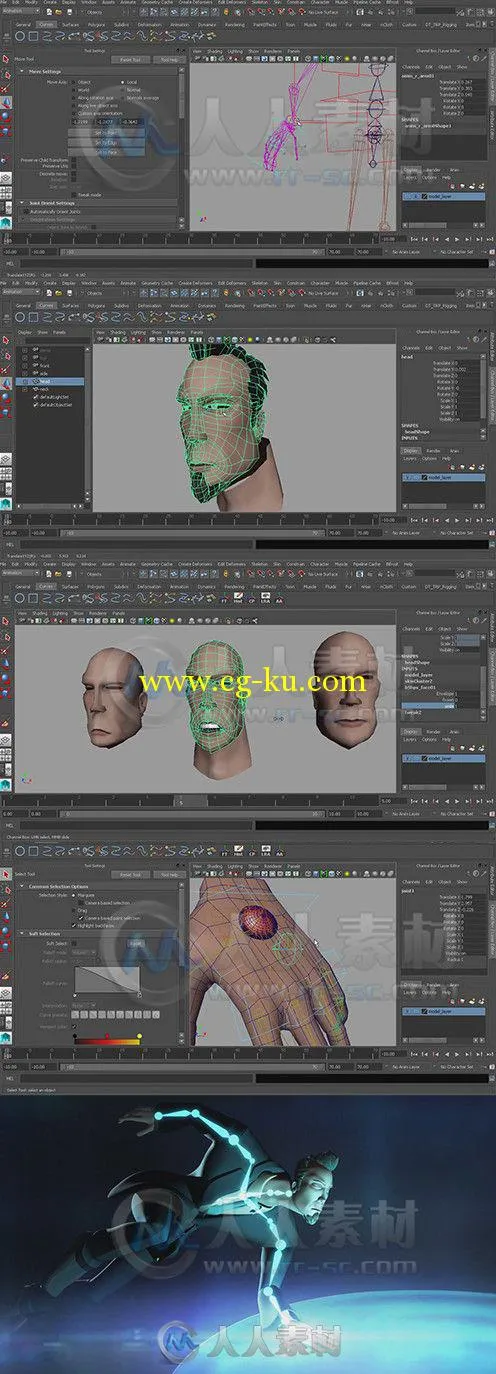Toggle Highlight backfaces checkbox
The width and height of the screenshot is (496, 1374).
click(x=73, y=926)
